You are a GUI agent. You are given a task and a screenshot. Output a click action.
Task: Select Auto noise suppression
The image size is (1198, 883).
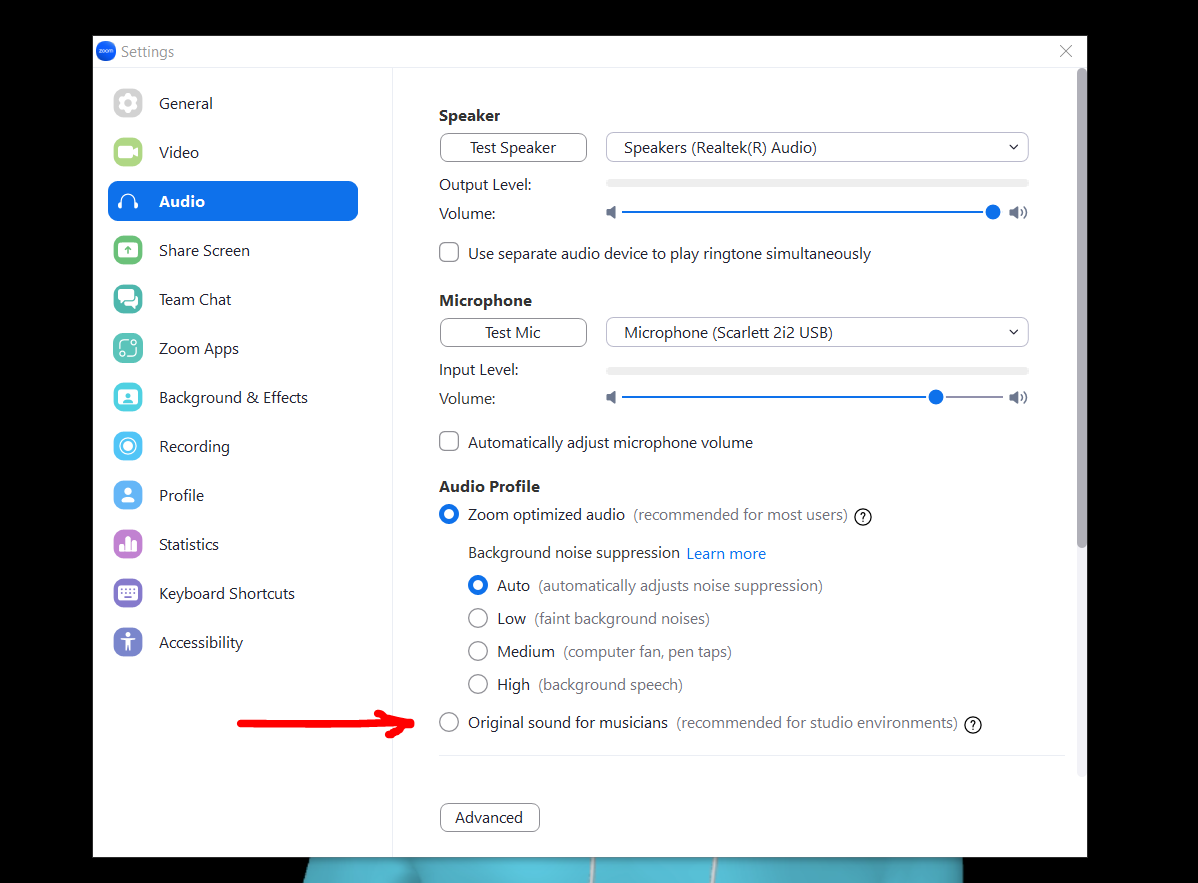478,585
